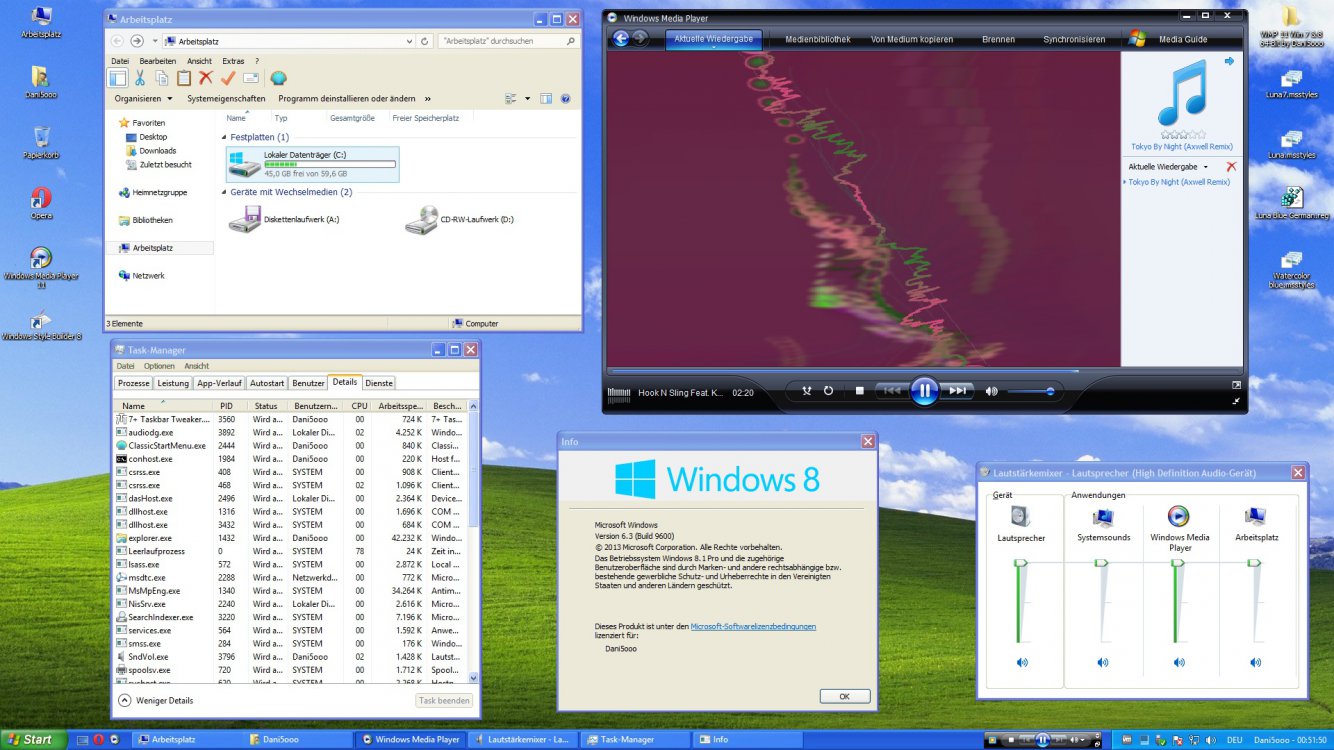Click Media Player back arrow button

621,38
